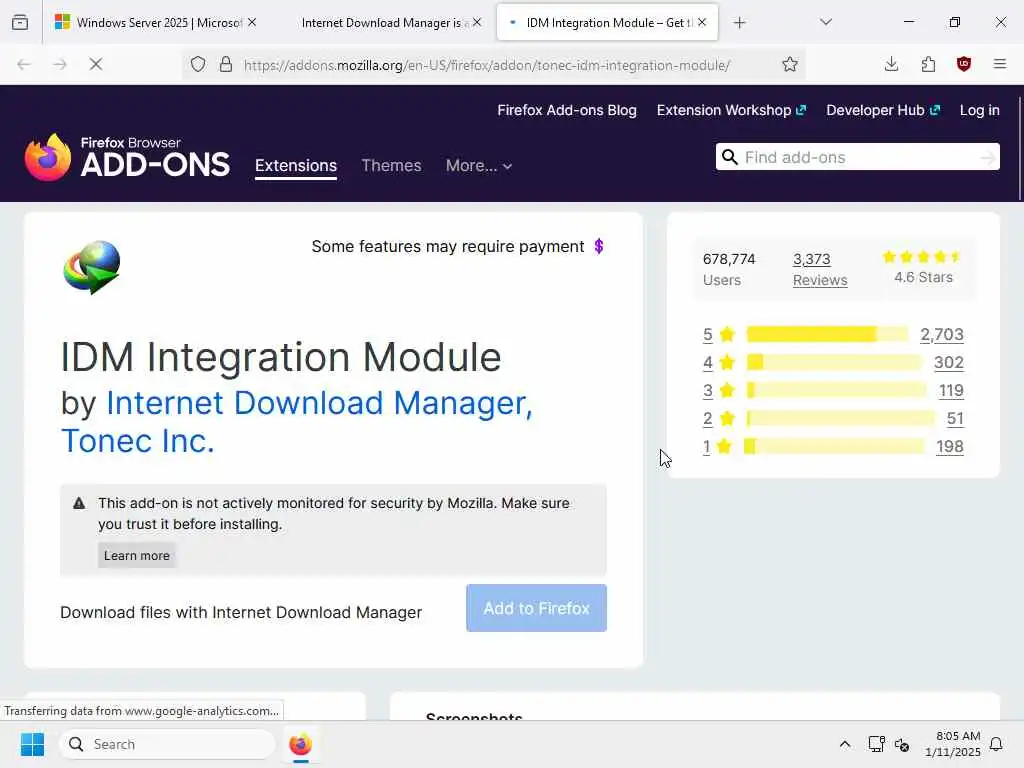The width and height of the screenshot is (1024, 768).
Task: Click Learn more button
Action: (136, 556)
